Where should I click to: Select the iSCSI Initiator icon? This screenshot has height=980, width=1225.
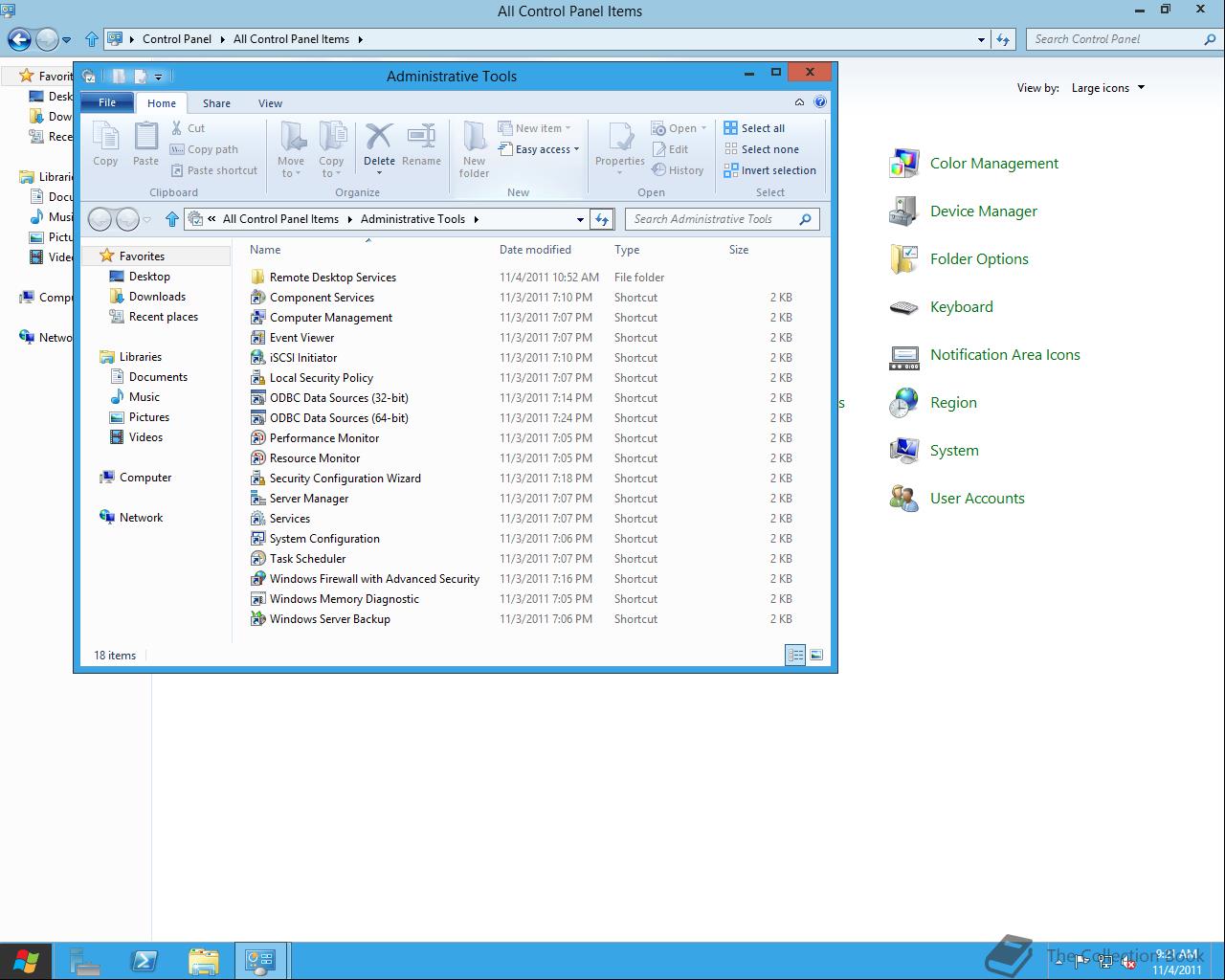tap(257, 358)
